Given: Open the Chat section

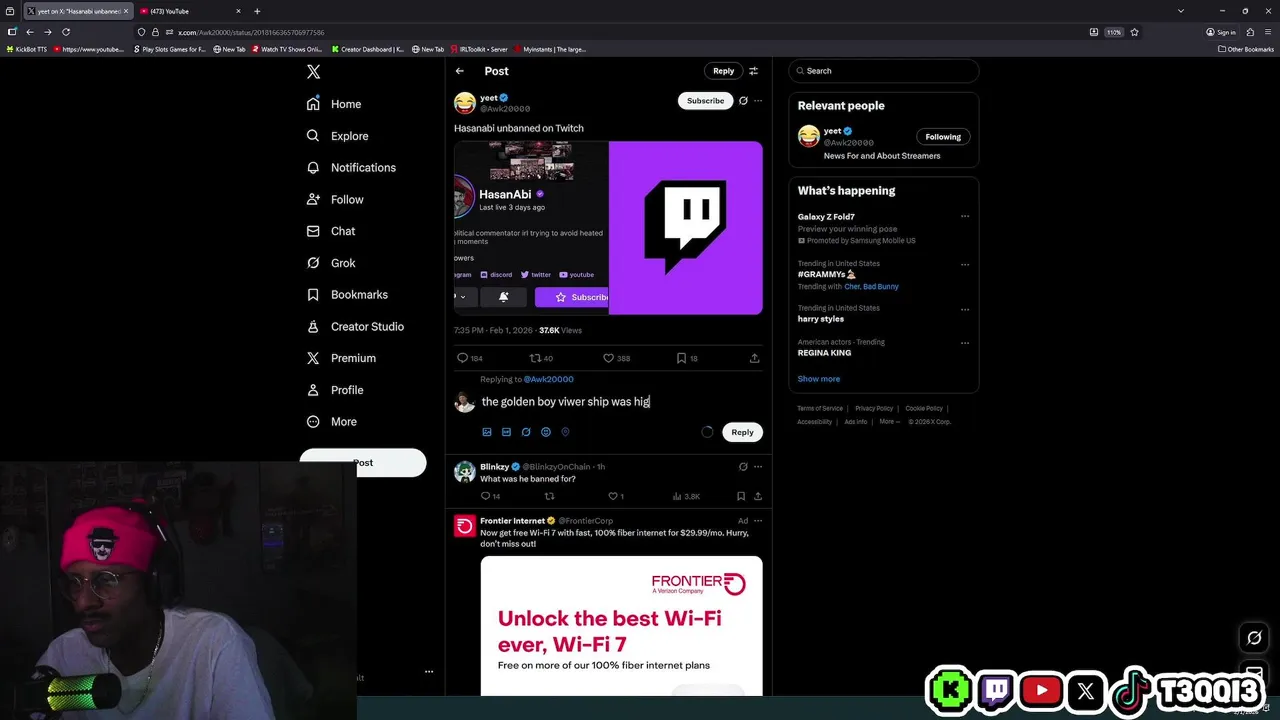Looking at the screenshot, I should click(x=330, y=231).
